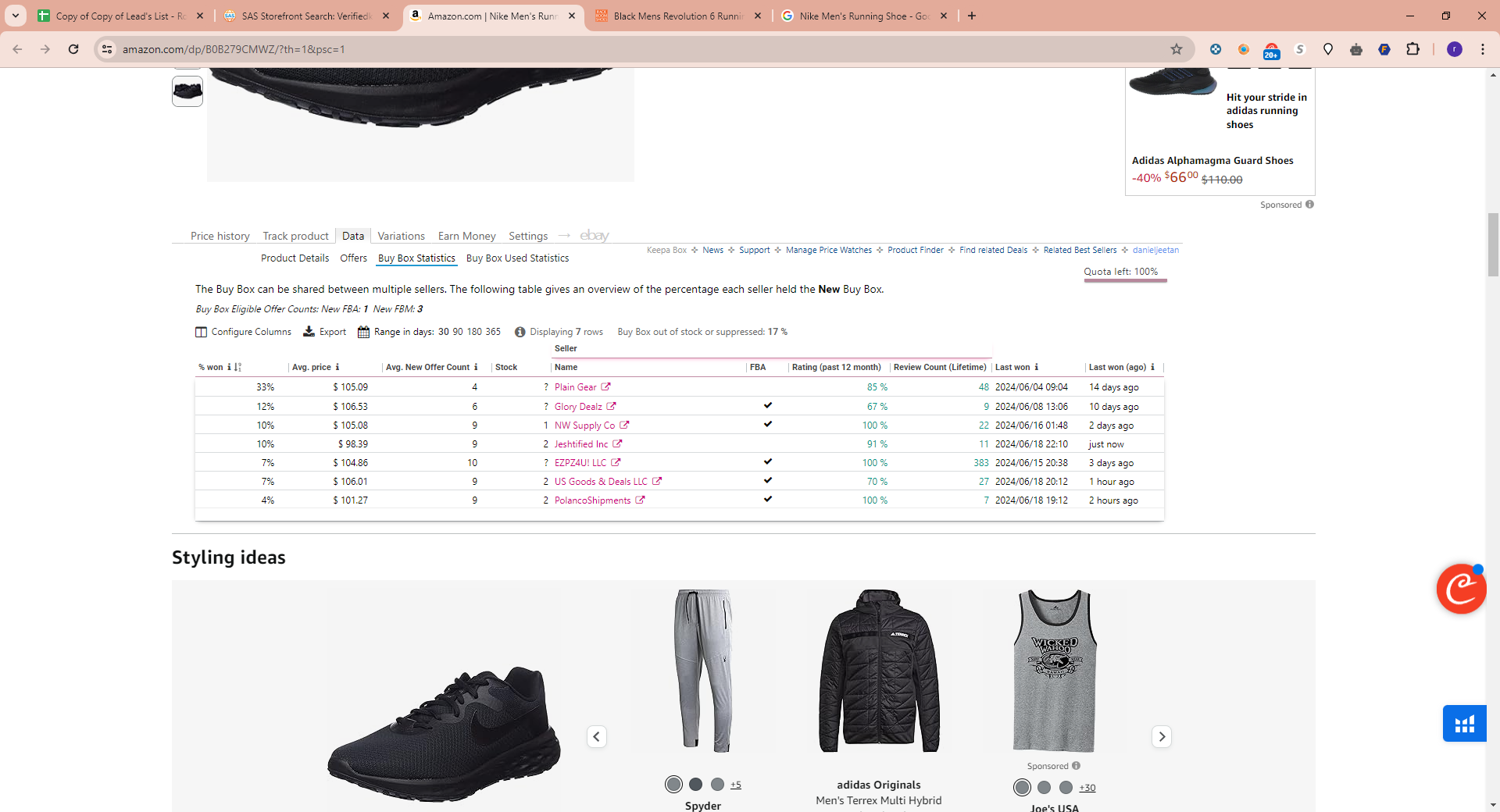Close the Nike Men's Running Shoe Google tab
This screenshot has width=1500, height=812.
[944, 16]
